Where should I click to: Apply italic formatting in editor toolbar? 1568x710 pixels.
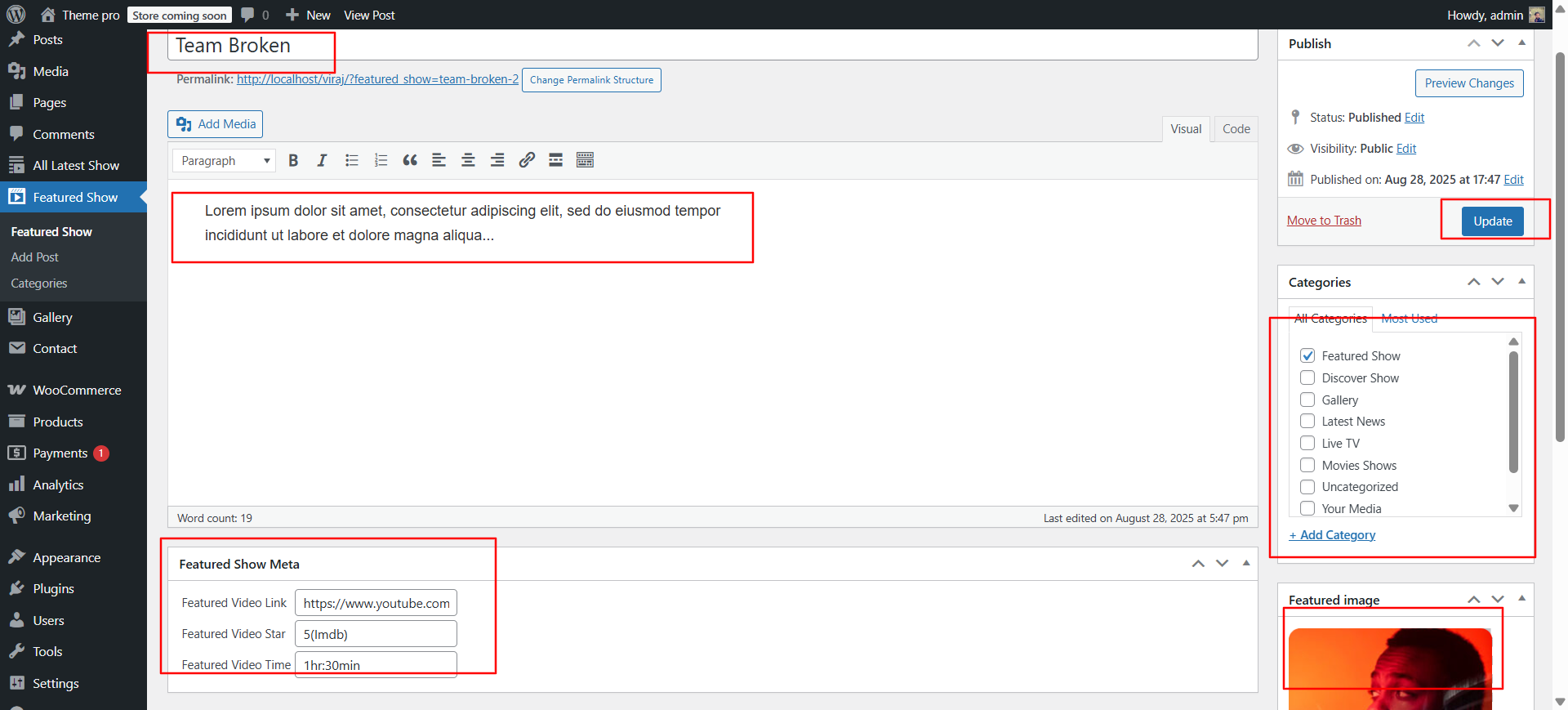pyautogui.click(x=322, y=161)
